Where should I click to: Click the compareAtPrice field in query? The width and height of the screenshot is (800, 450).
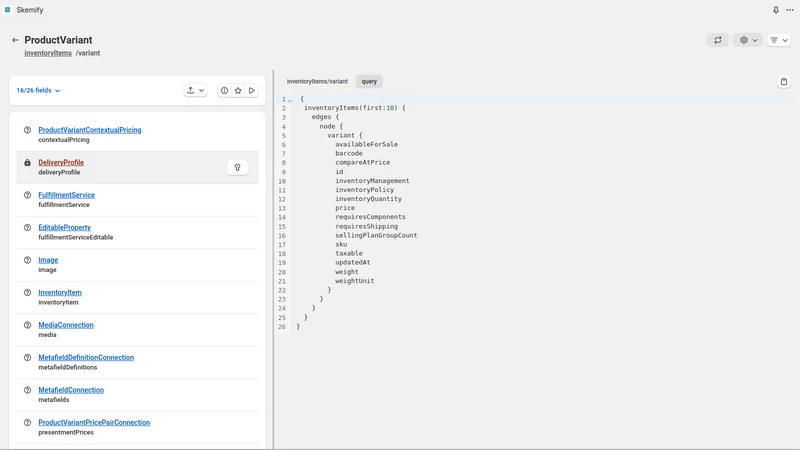coord(362,162)
